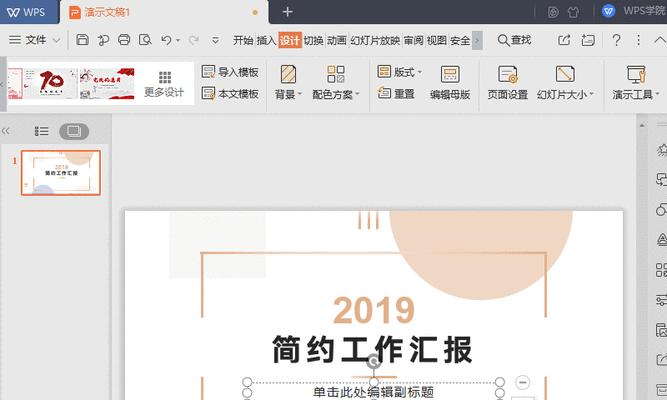Click the collaborate icon before help

(588, 40)
